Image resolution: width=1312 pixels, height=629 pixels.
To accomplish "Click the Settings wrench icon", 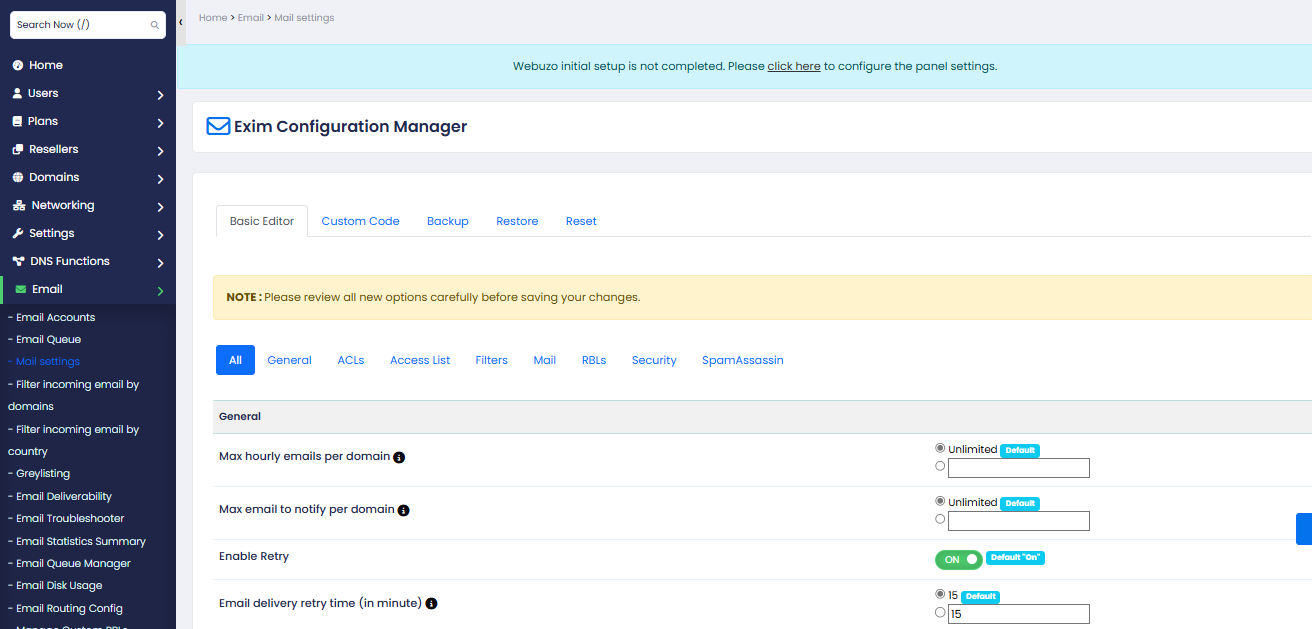I will pyautogui.click(x=18, y=233).
